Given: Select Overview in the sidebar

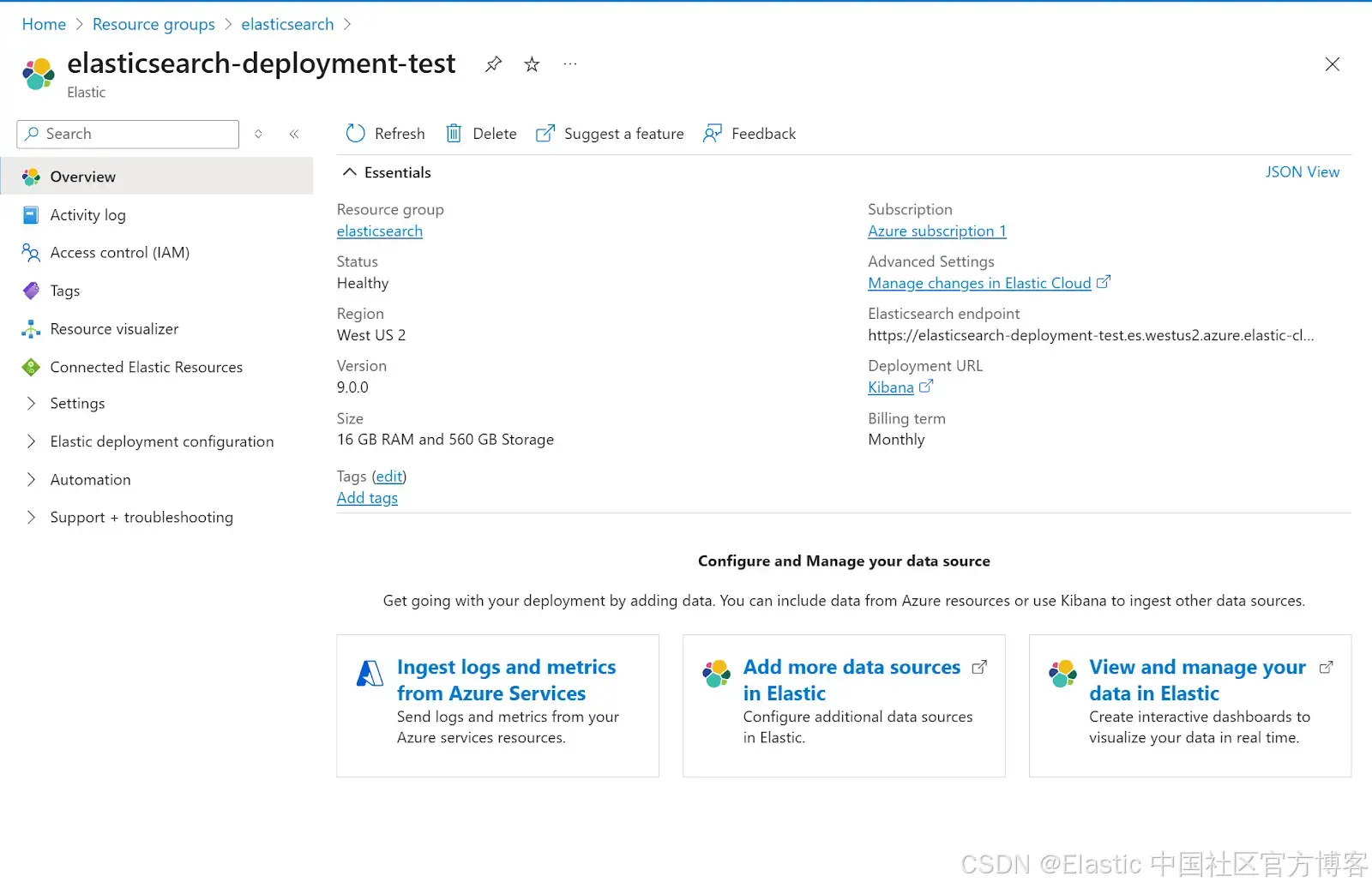Looking at the screenshot, I should (157, 177).
